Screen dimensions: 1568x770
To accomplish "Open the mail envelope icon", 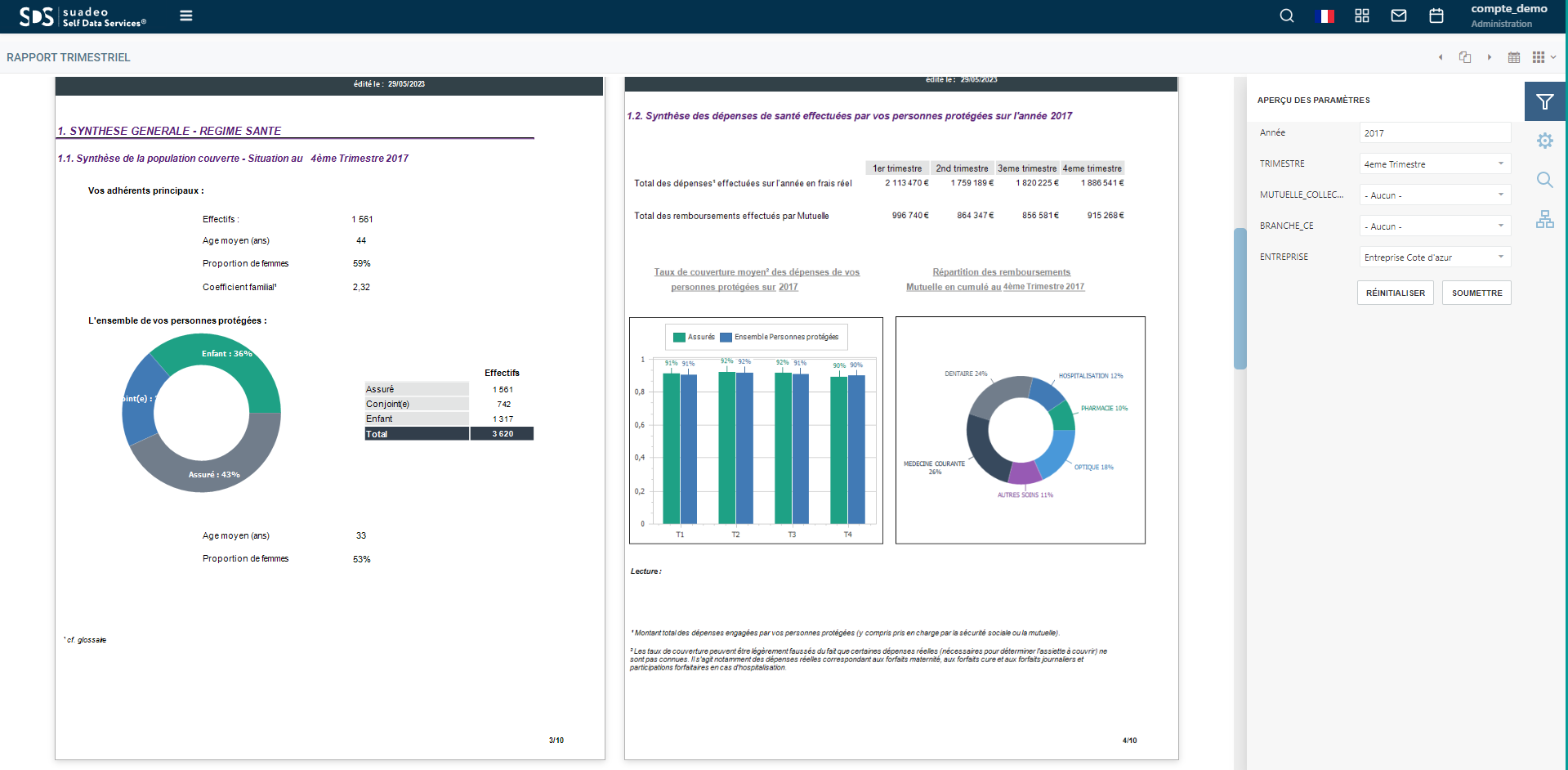I will pyautogui.click(x=1399, y=16).
